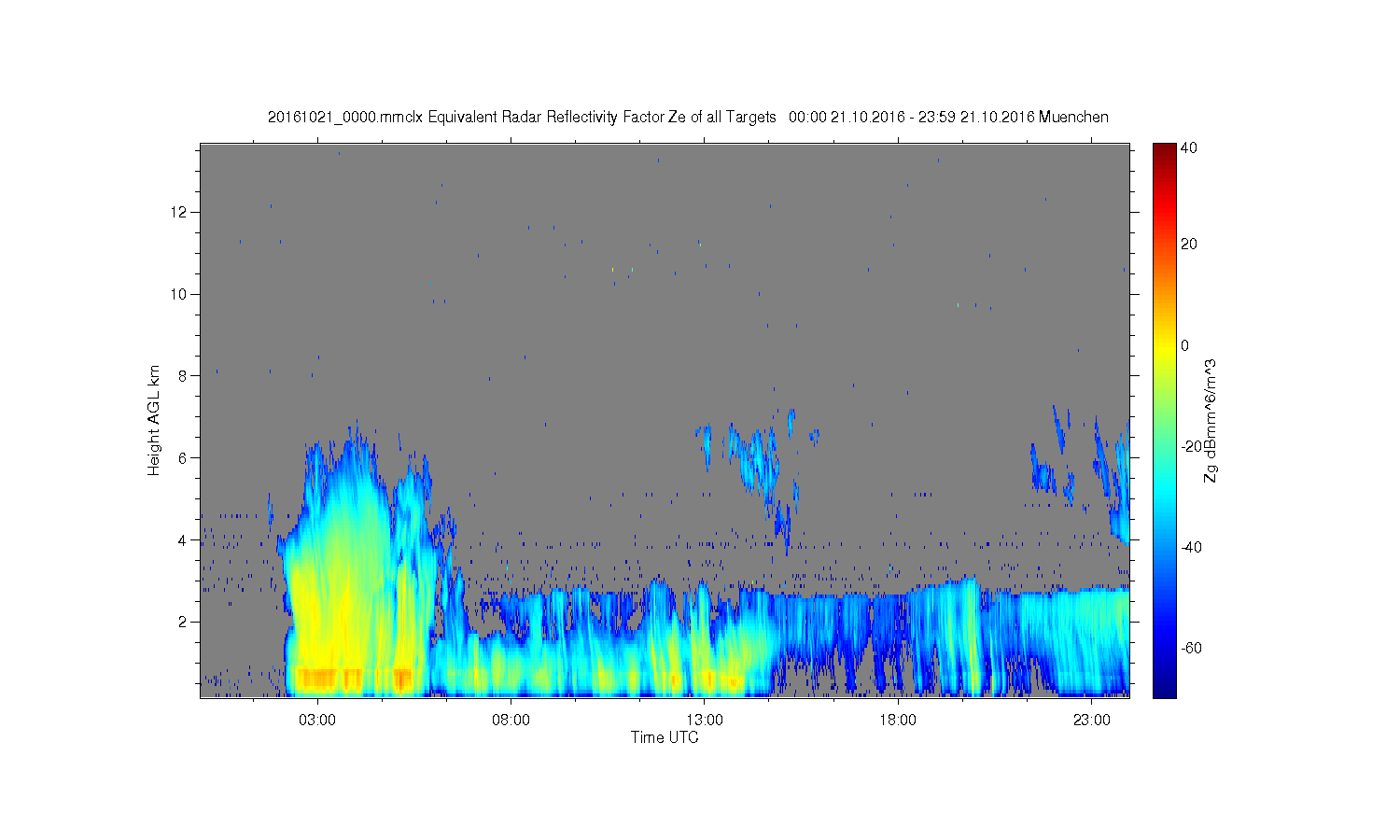This screenshot has width=1400, height=840.
Task: Click the end timestamp '23:59 21.10.2016' in the title
Action: (978, 118)
